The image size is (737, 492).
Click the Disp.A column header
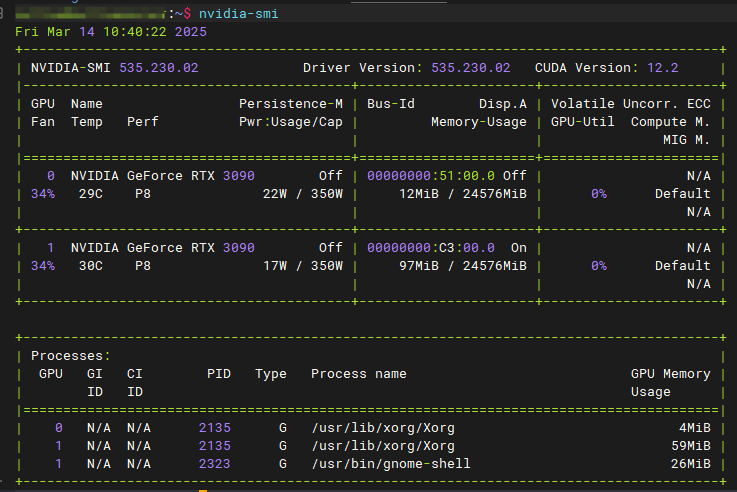[502, 104]
